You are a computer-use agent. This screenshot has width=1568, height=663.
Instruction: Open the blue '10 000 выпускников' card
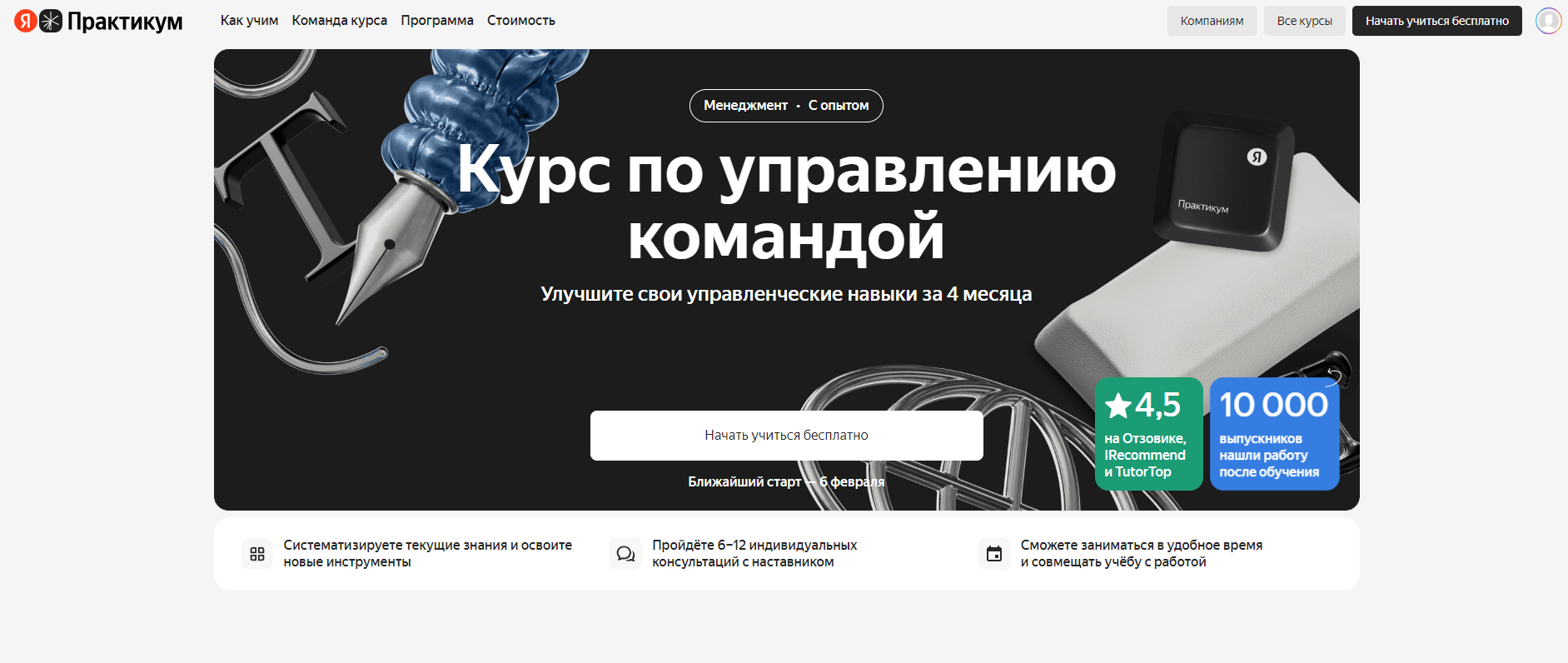pos(1275,434)
